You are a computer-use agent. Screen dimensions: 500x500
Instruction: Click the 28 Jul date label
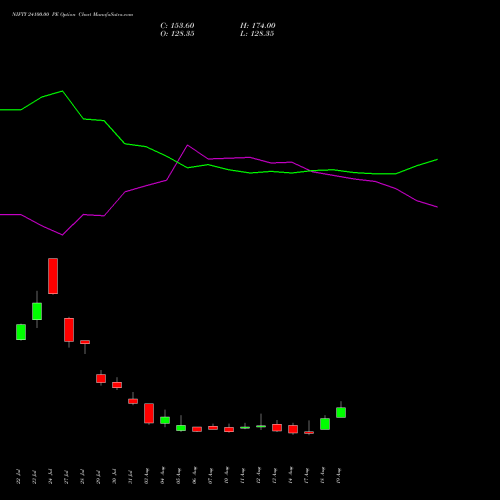coord(82,477)
